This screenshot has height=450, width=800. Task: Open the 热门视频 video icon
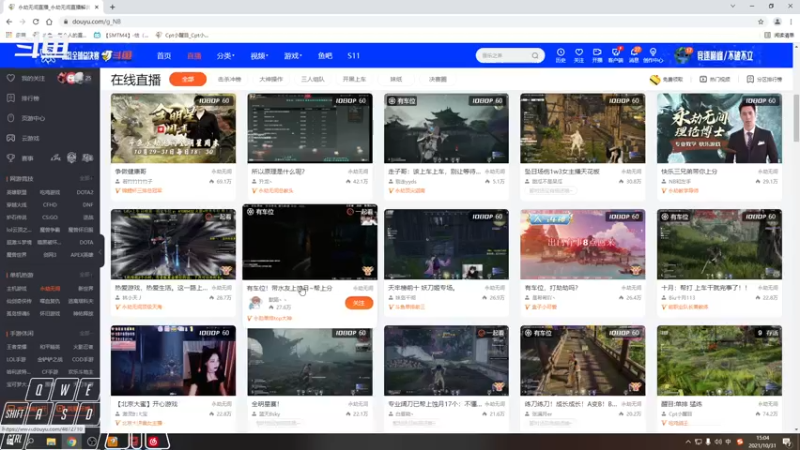703,80
